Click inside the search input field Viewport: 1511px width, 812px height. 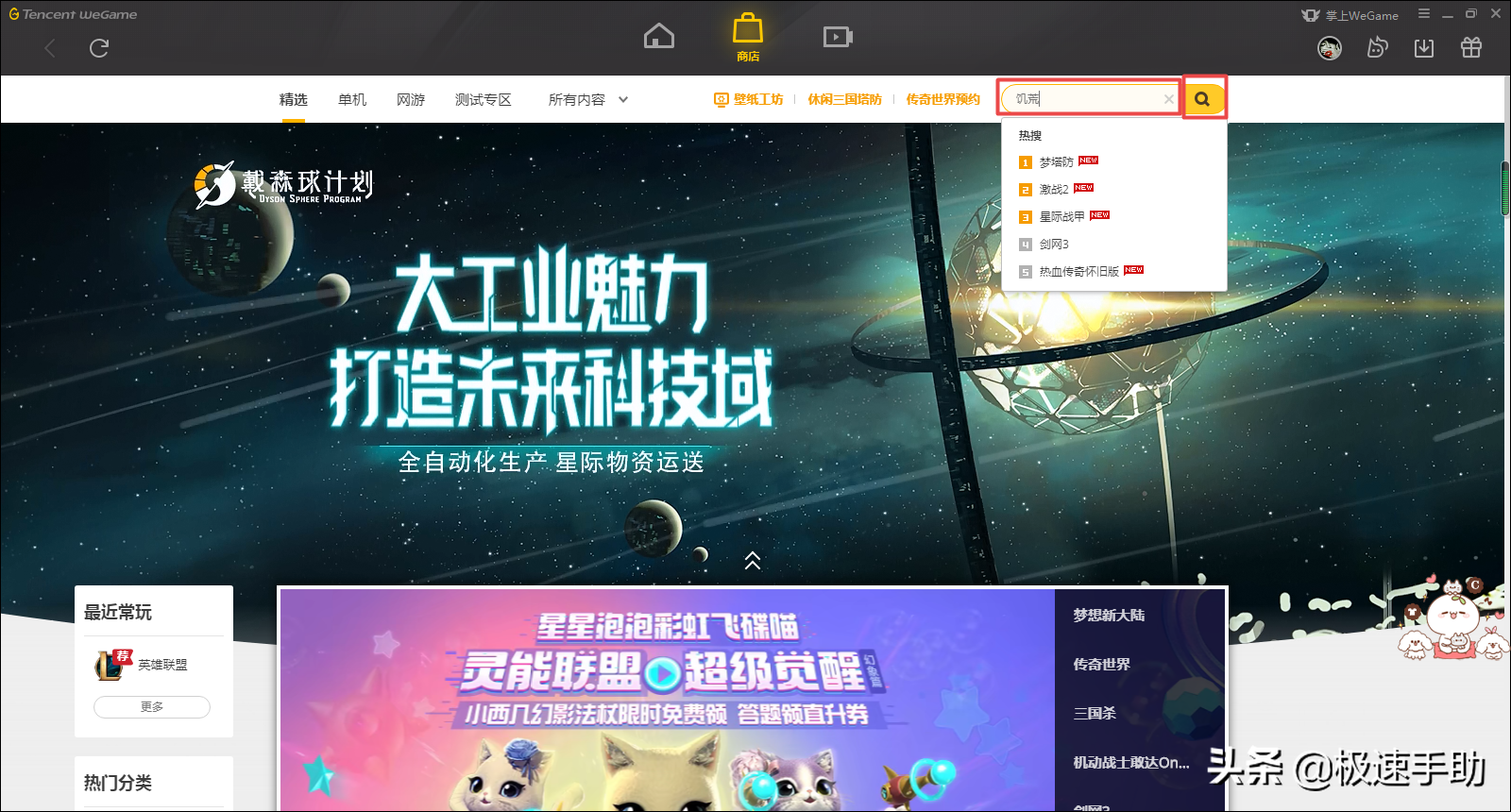[x=1086, y=99]
